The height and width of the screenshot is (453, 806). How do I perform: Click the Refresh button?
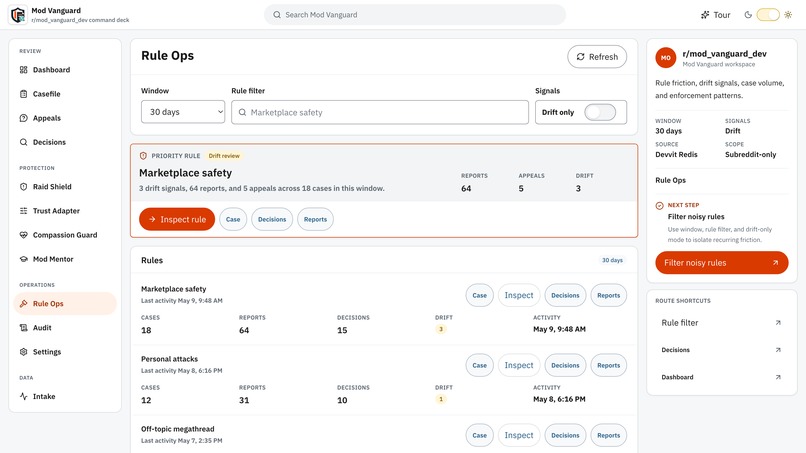point(597,57)
